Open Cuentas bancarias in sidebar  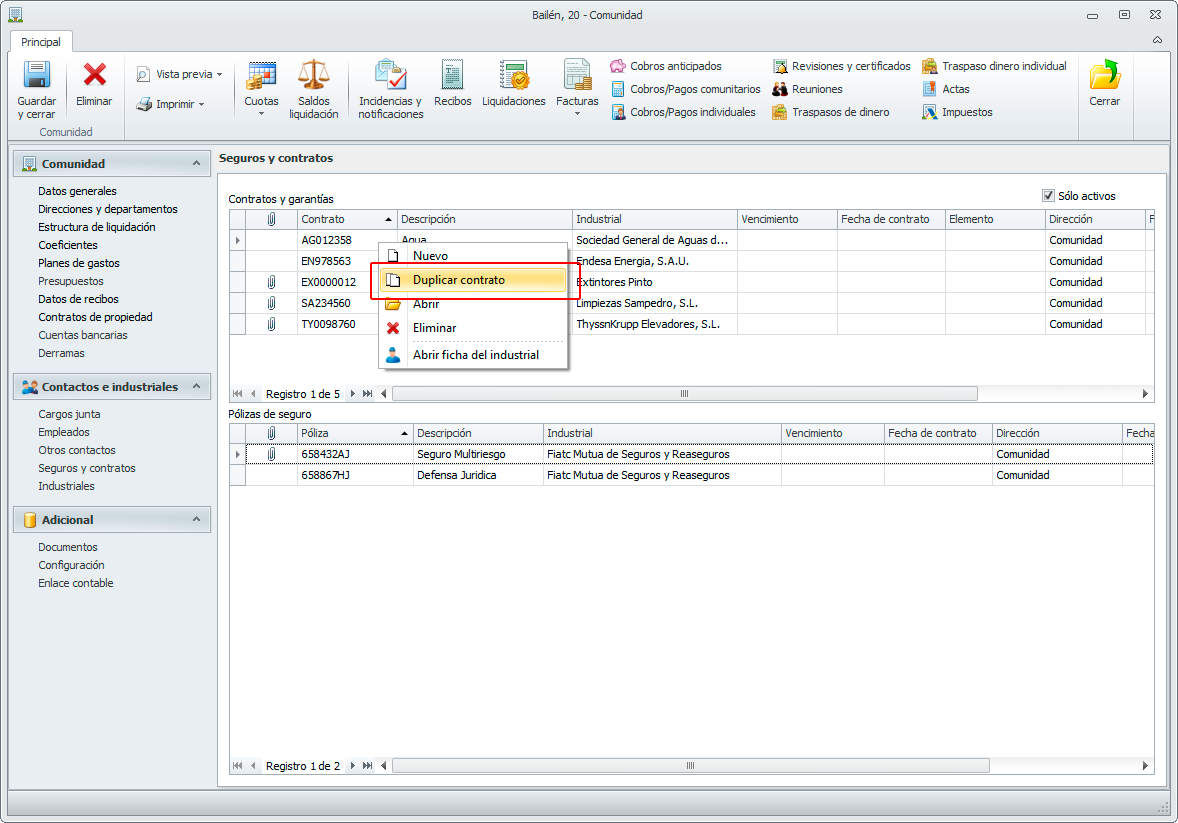[x=83, y=335]
